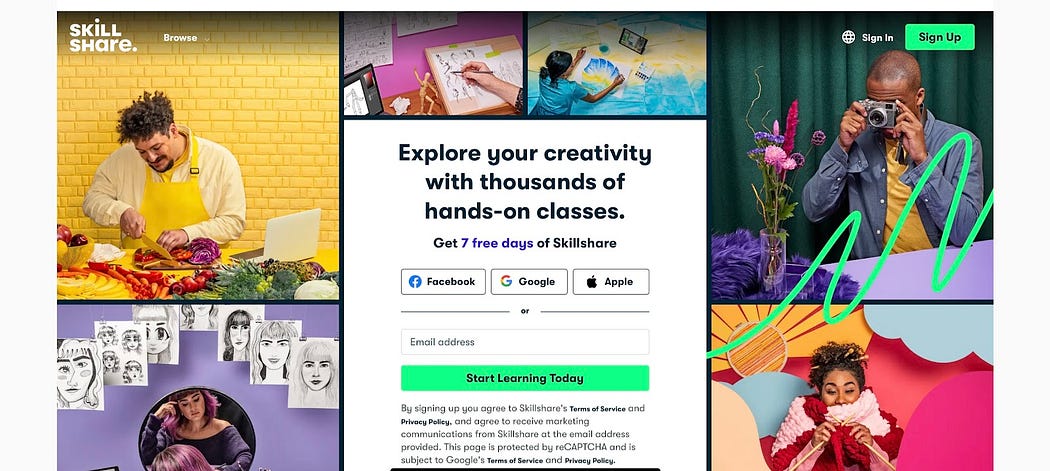Screen dimensions: 1050x471
Task: Open Skillshare's Privacy Policy link
Action: click(426, 422)
